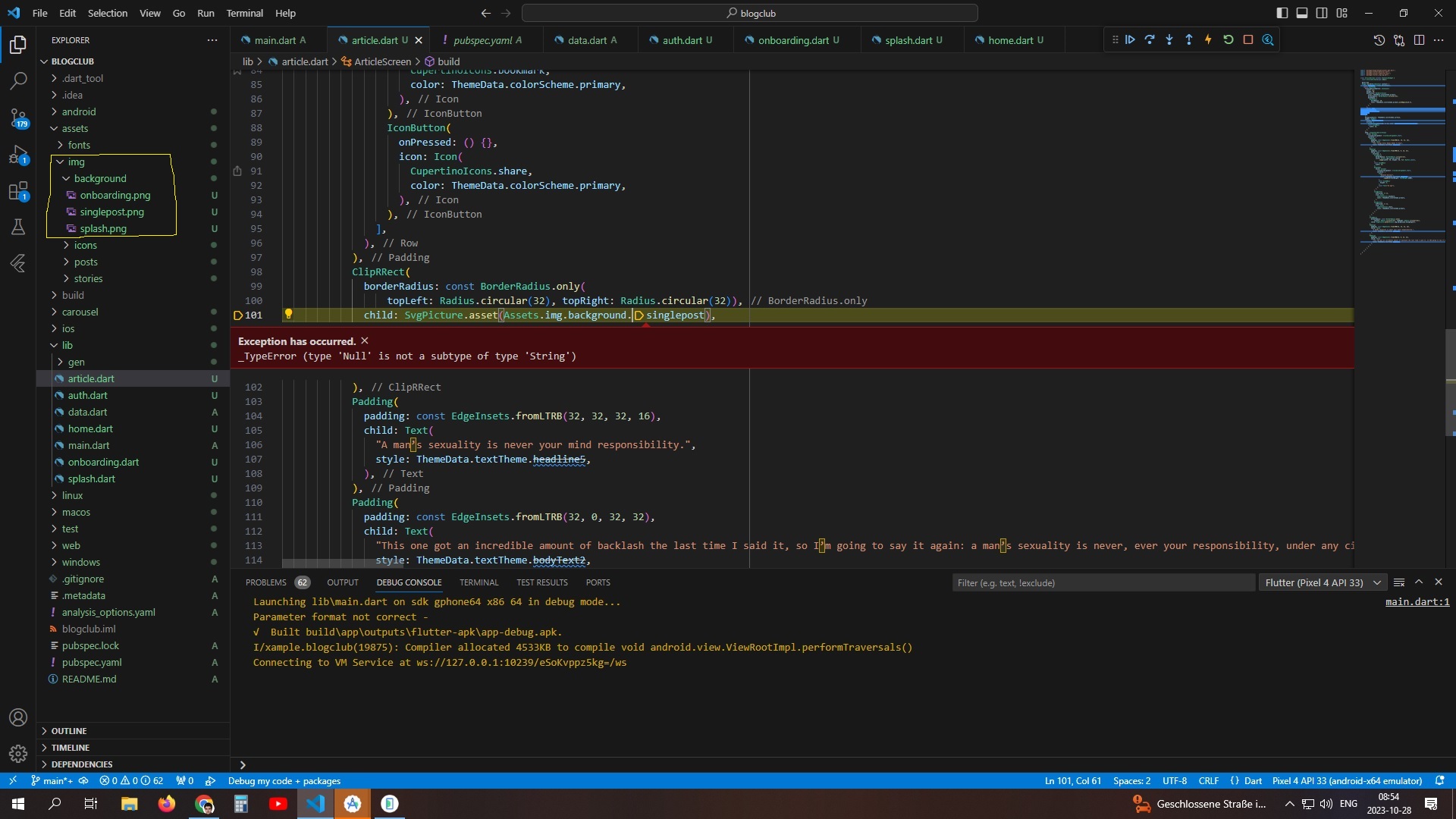1456x819 pixels.
Task: Toggle the secondary side bar layout
Action: point(1322,13)
